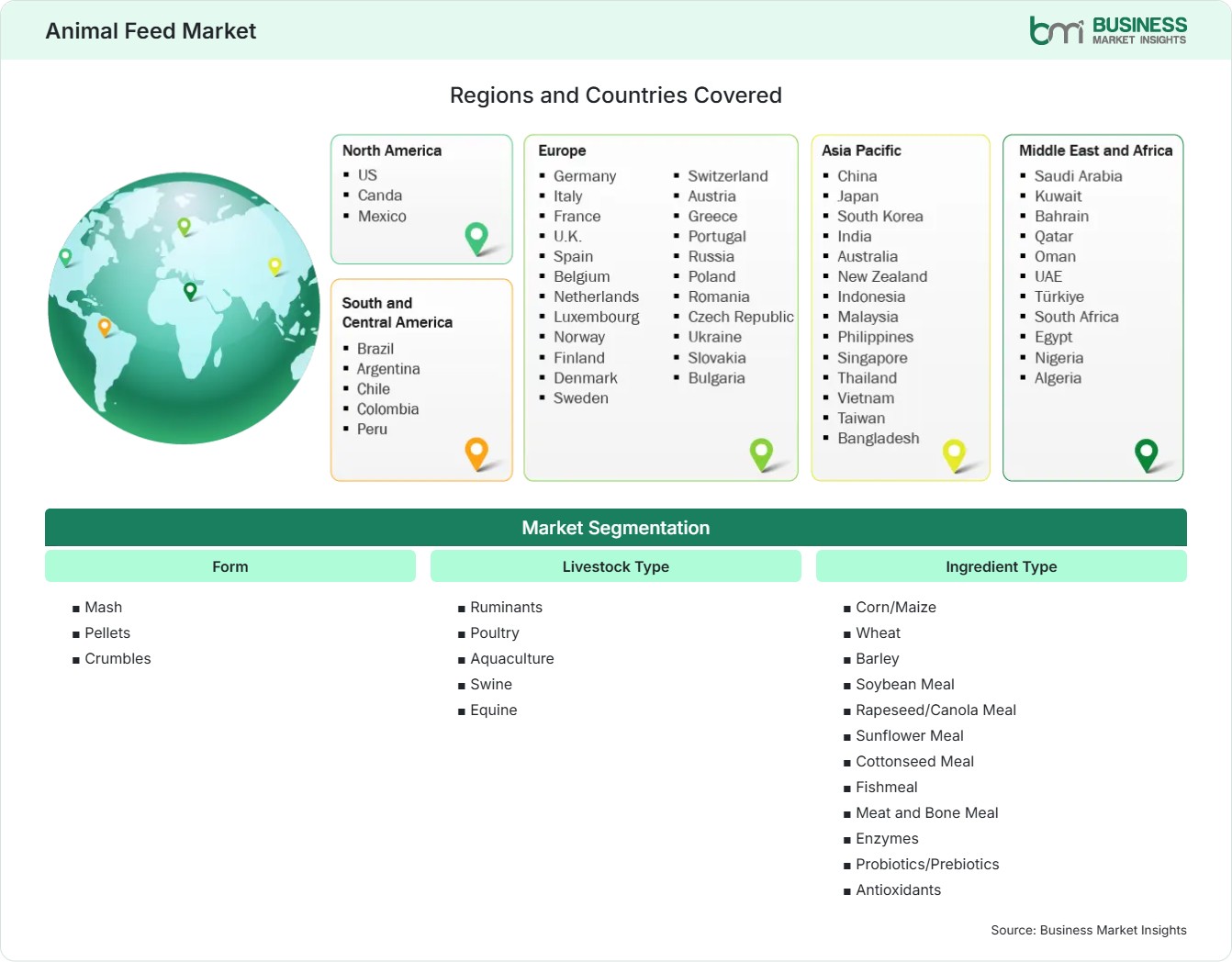
Task: Click the Animal Feed Market title
Action: point(151,31)
